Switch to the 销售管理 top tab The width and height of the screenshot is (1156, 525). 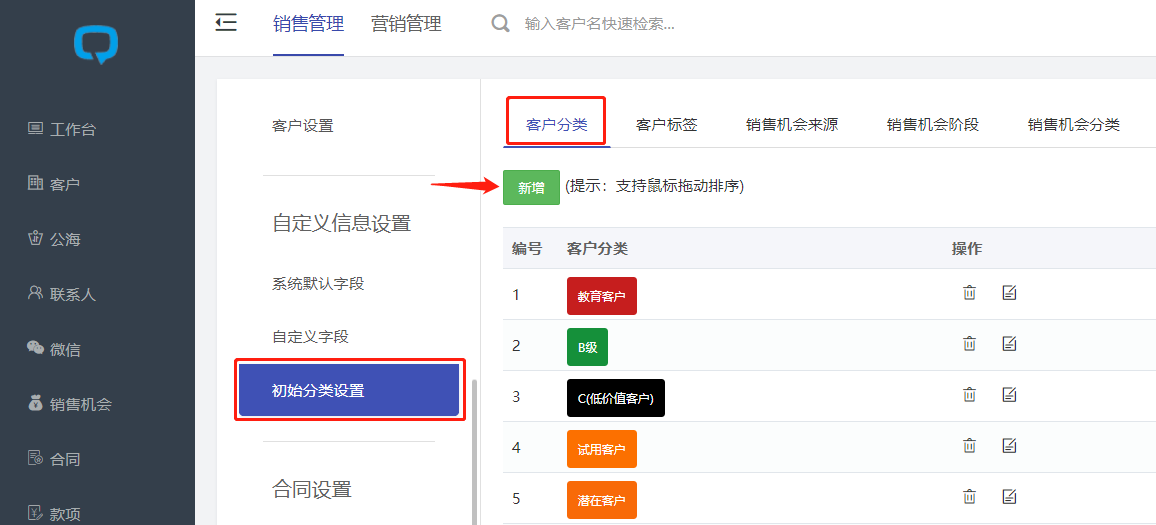point(308,24)
